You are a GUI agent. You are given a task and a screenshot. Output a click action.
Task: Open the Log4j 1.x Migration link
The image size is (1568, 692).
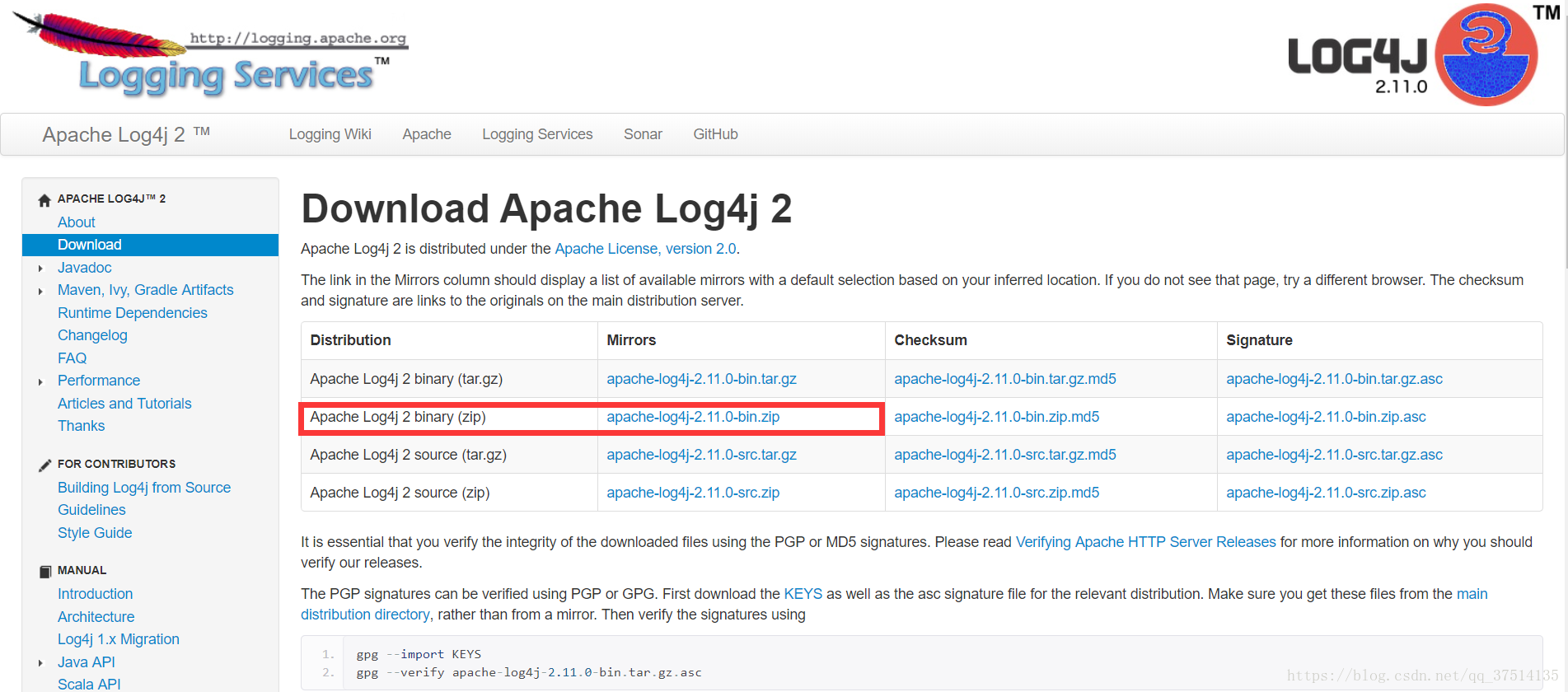119,639
